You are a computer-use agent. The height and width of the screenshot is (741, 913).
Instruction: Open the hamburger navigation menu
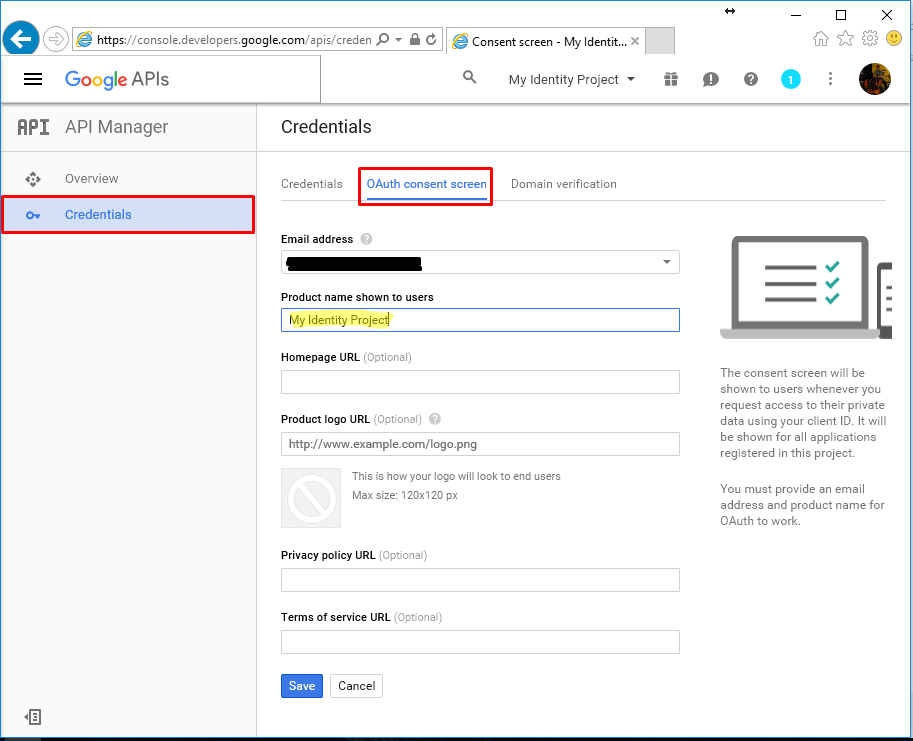pyautogui.click(x=33, y=79)
